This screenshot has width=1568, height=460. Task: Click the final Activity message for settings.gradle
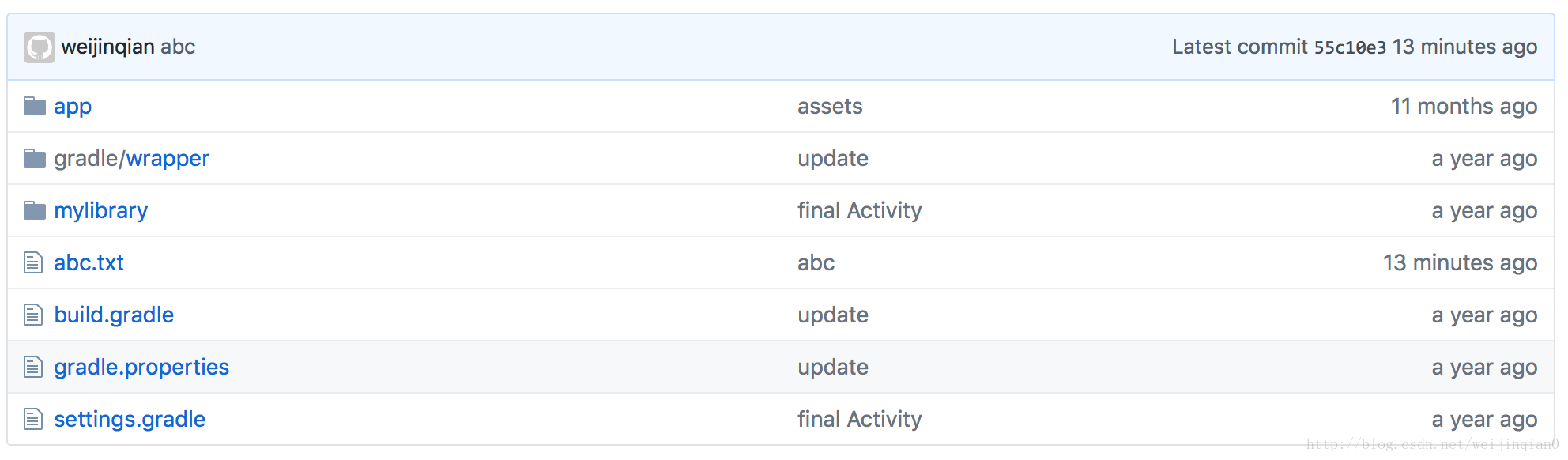[x=859, y=419]
